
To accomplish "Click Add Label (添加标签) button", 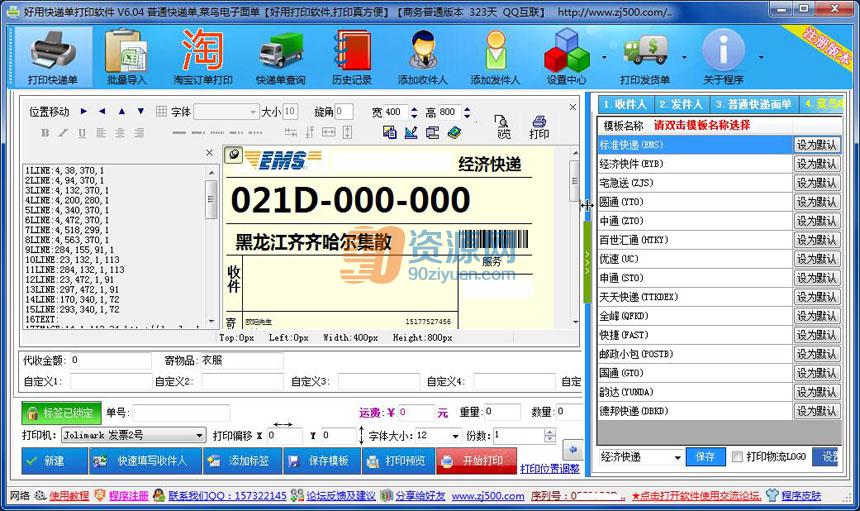I will click(242, 461).
